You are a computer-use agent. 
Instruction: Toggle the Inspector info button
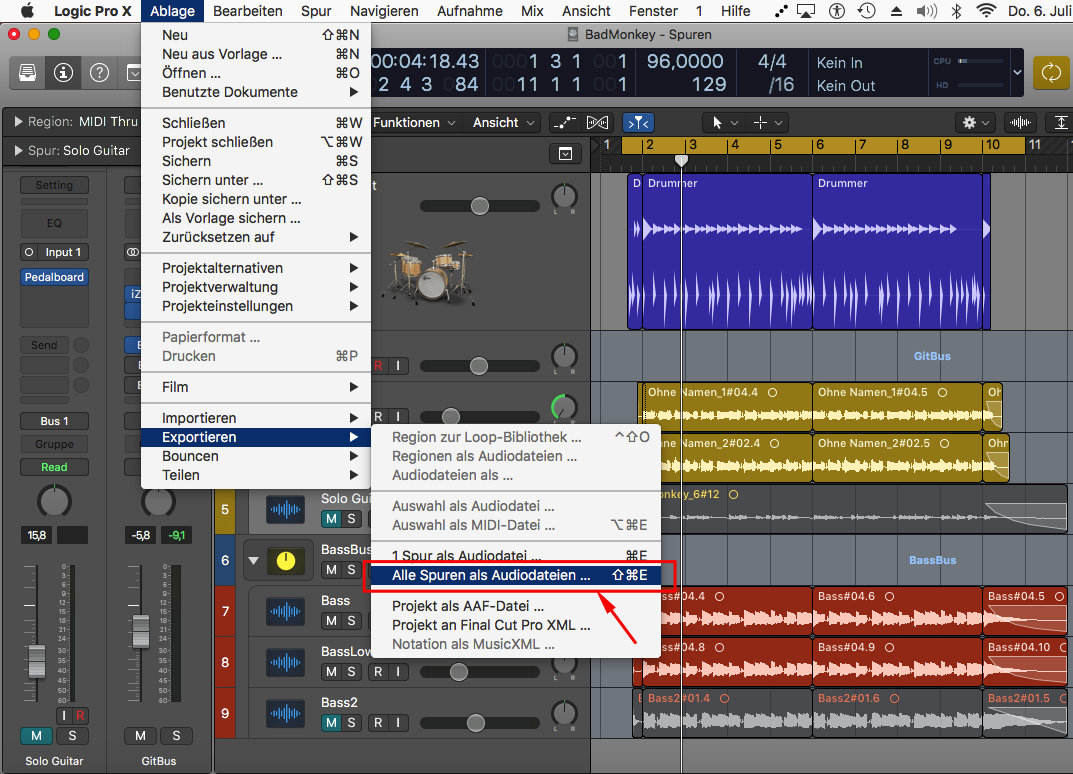click(63, 72)
